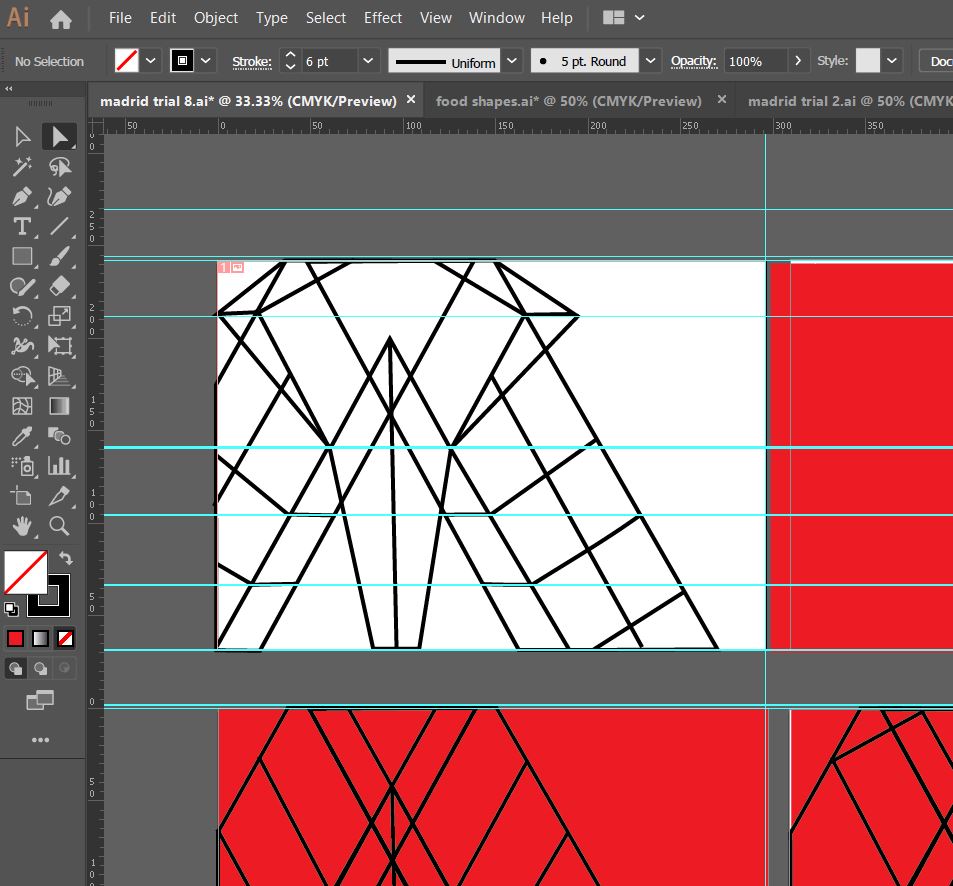
Task: Grab the Hand tool
Action: pos(20,526)
